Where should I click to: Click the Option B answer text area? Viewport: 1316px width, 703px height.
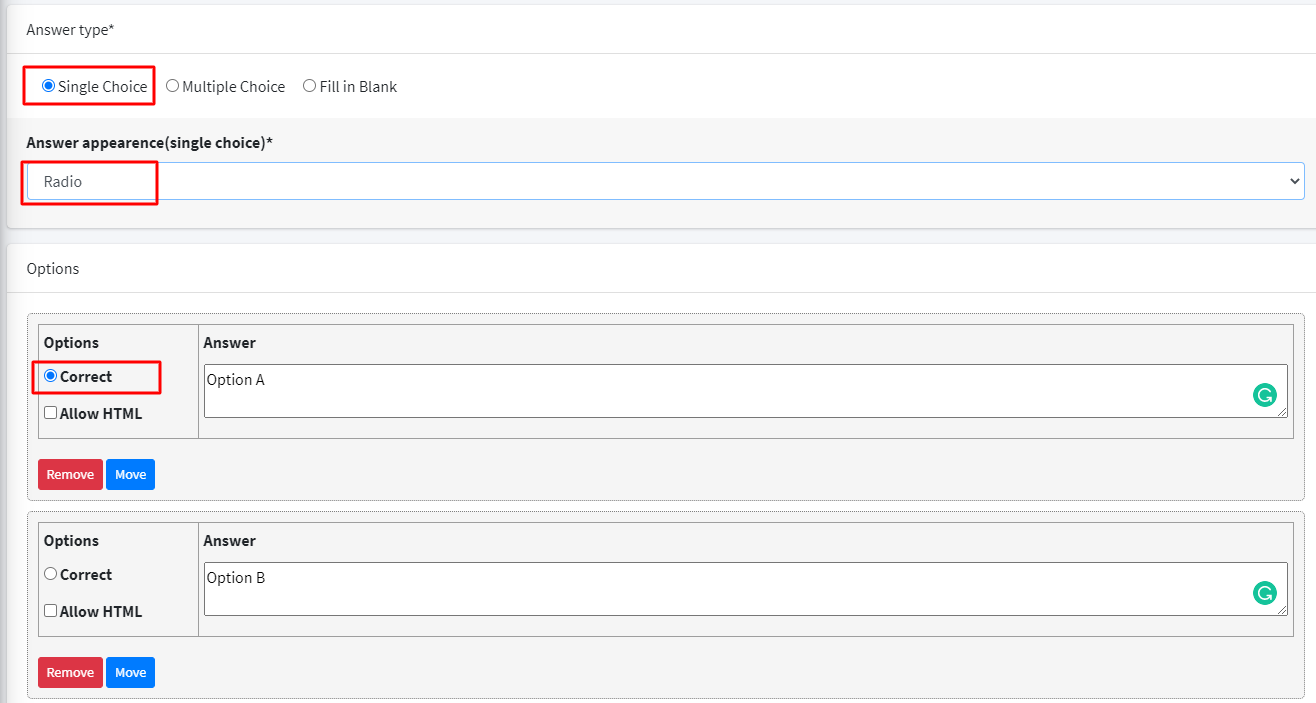click(745, 589)
